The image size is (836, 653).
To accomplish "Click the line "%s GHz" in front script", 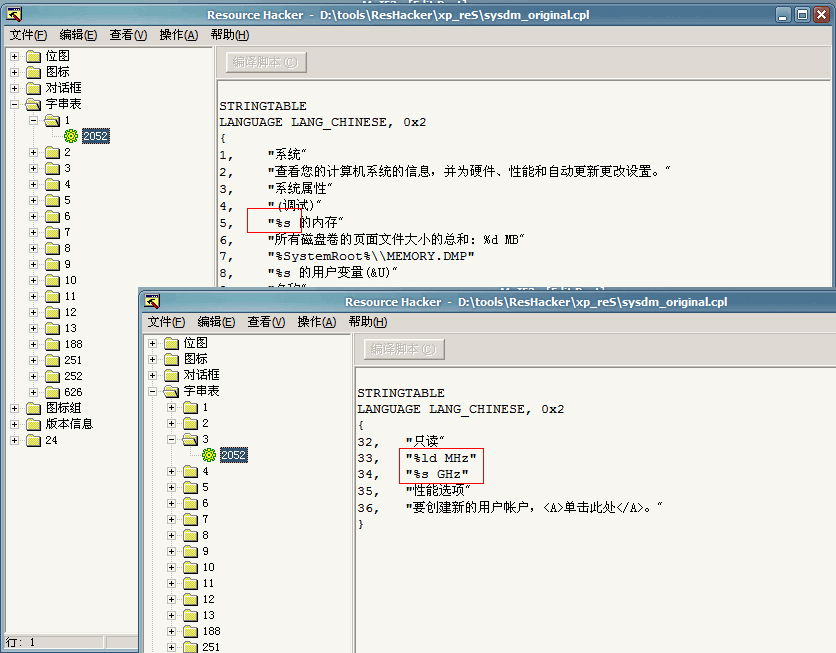I will pyautogui.click(x=437, y=474).
